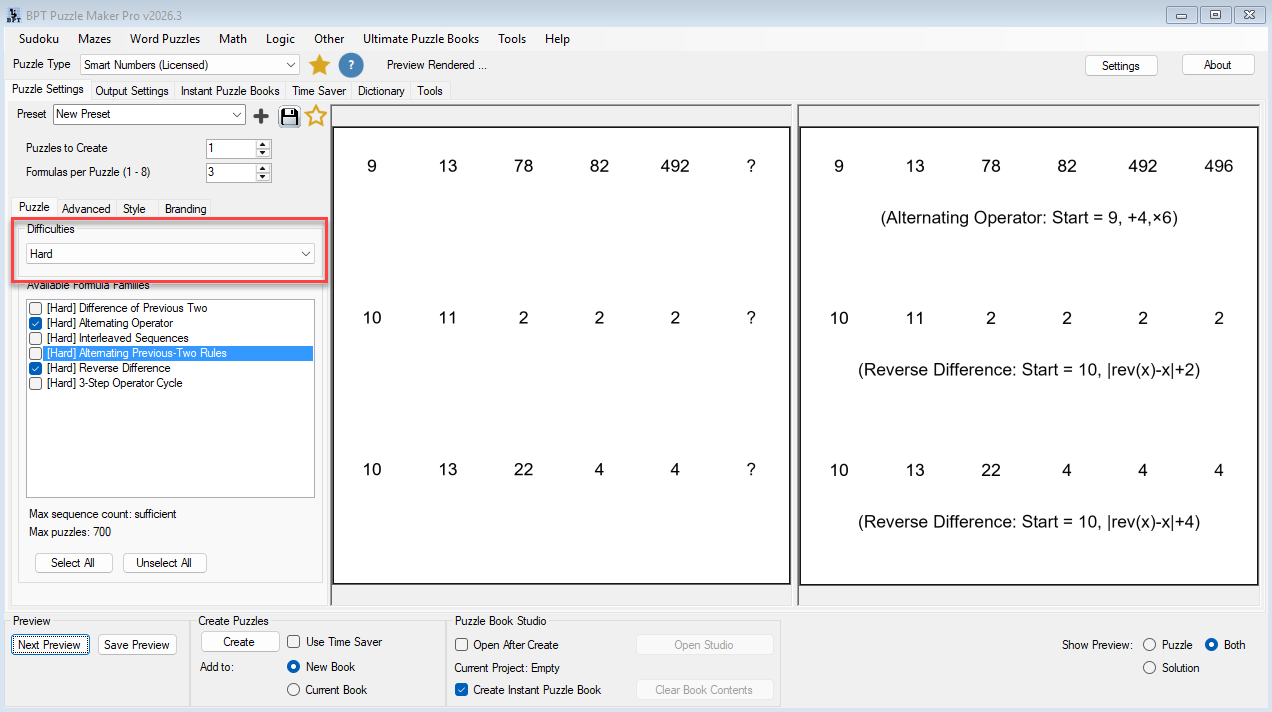The width and height of the screenshot is (1272, 712).
Task: Click Formulas per Puzzle input field
Action: click(231, 172)
